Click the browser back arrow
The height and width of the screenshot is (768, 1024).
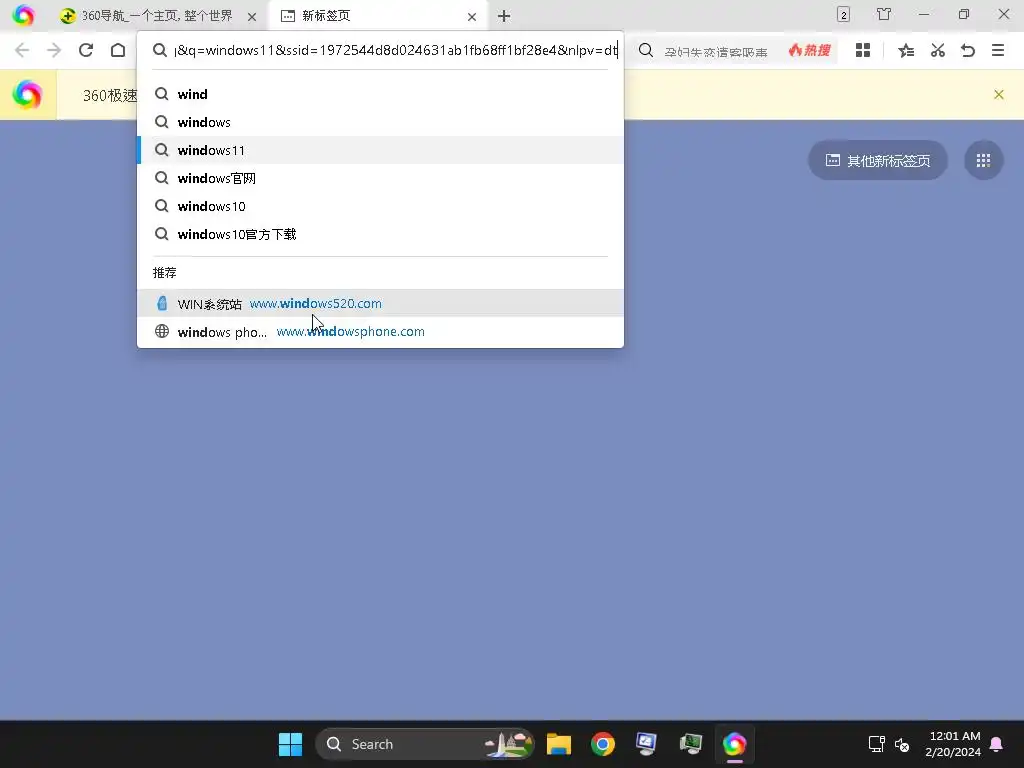point(22,50)
